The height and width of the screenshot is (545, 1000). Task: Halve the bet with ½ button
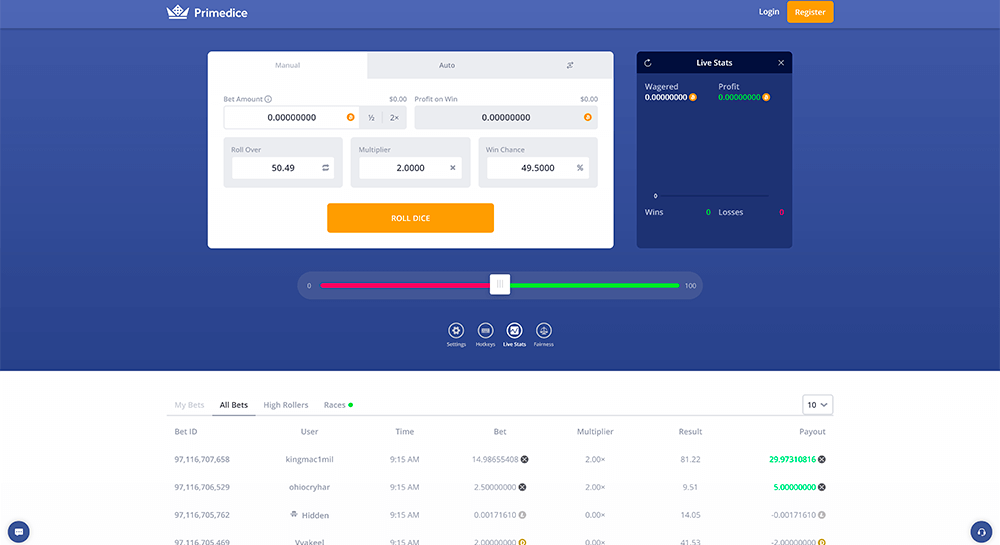tap(371, 118)
